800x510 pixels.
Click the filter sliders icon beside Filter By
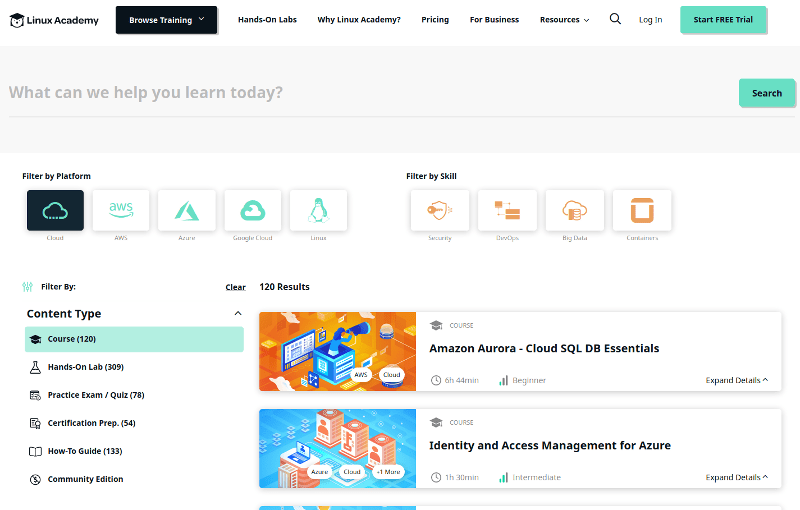coord(28,287)
